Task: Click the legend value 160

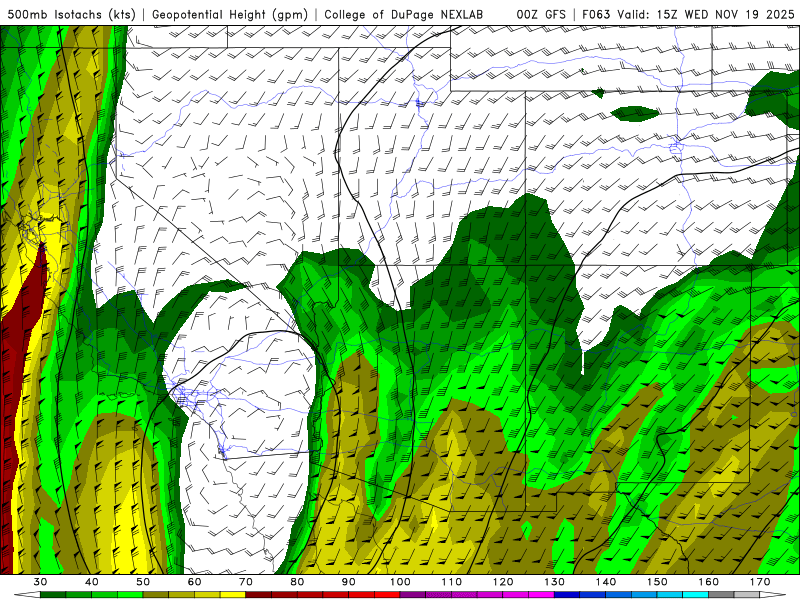Action: (709, 582)
